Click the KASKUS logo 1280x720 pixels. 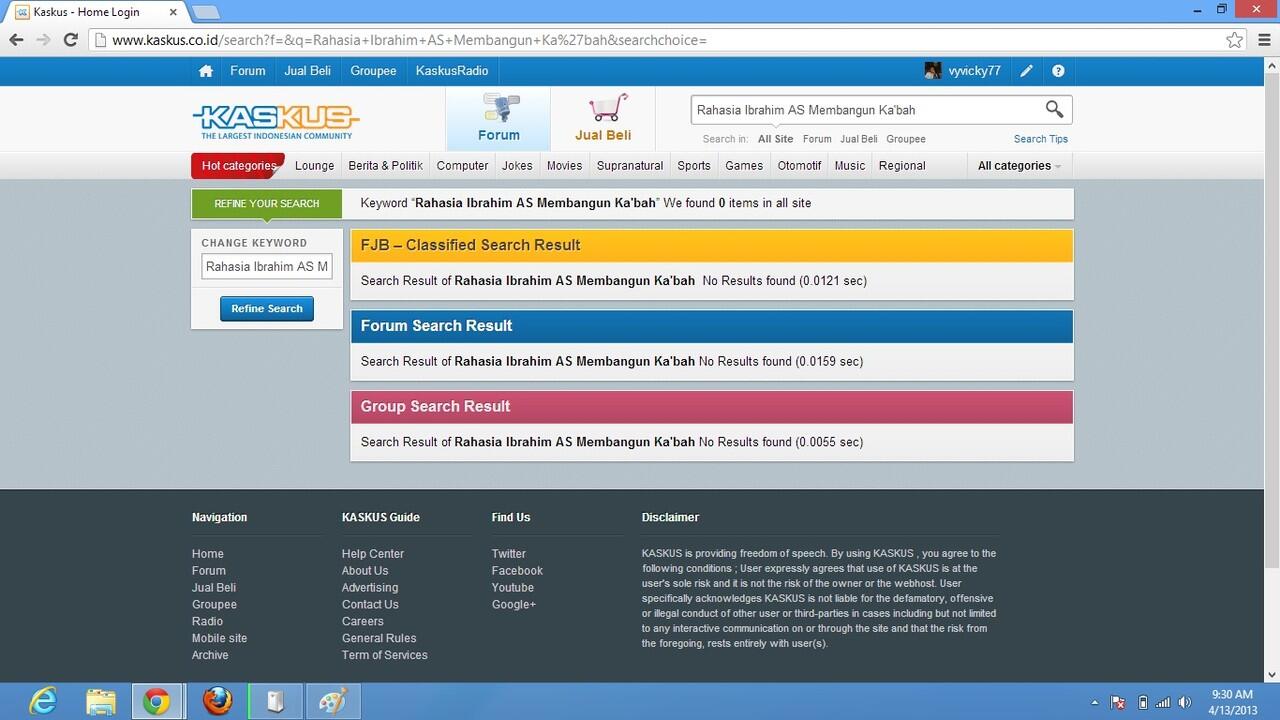(276, 121)
